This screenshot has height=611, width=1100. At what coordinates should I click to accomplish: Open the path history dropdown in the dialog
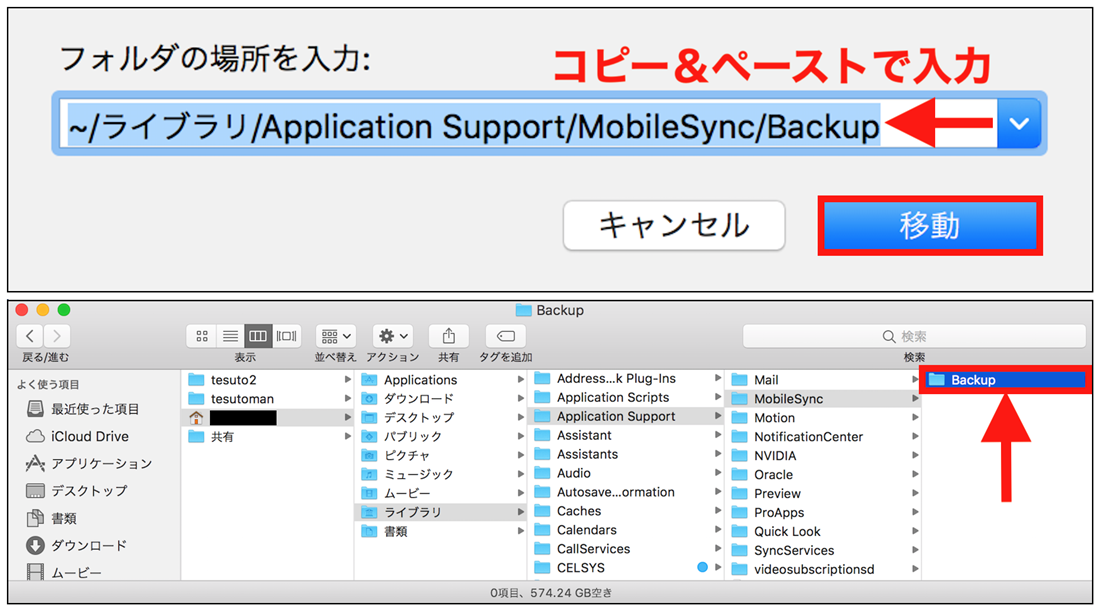coord(1018,123)
